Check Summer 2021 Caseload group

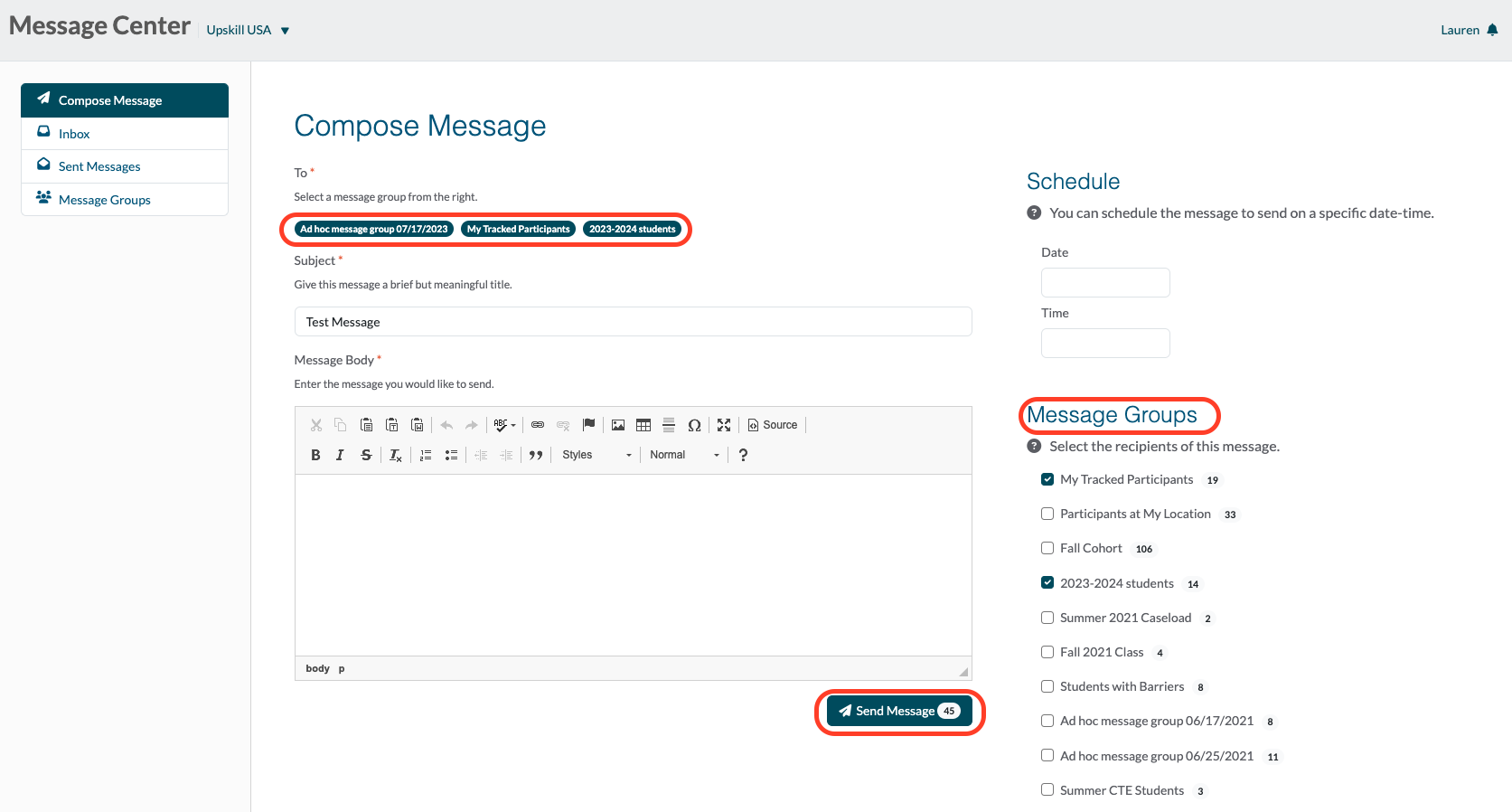(1047, 618)
